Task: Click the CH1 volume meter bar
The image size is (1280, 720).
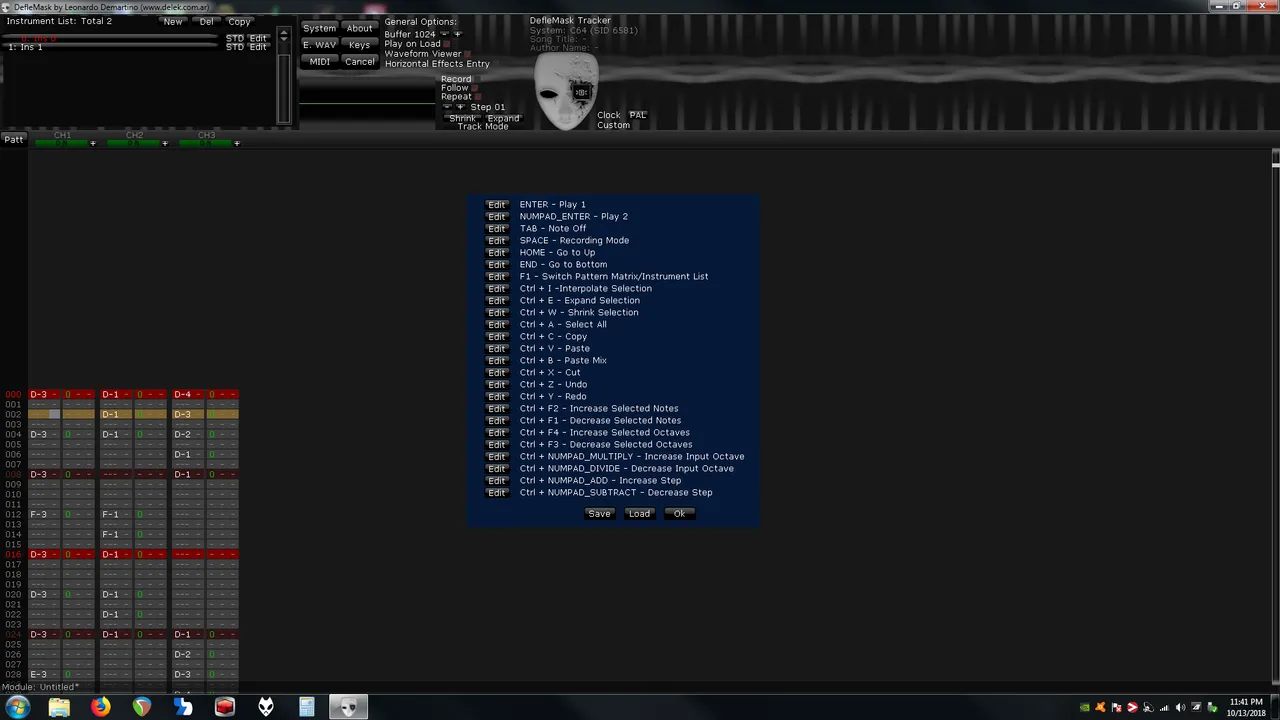Action: [60, 144]
